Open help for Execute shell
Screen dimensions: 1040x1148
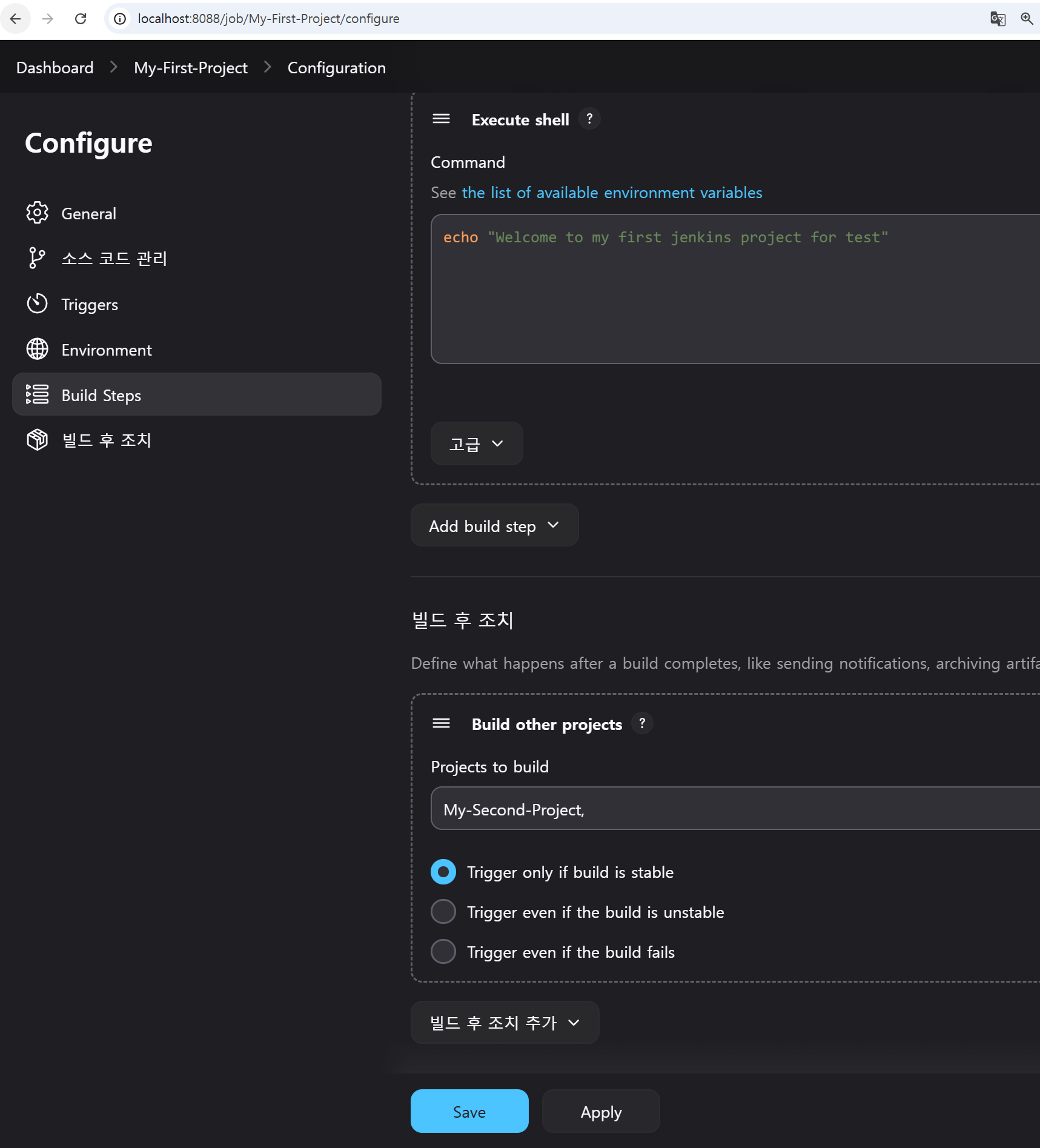(x=589, y=119)
